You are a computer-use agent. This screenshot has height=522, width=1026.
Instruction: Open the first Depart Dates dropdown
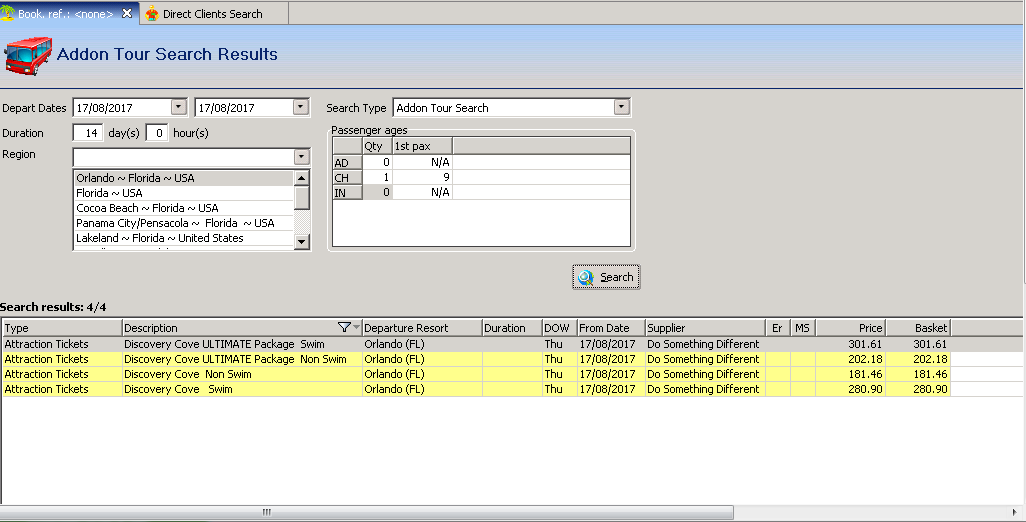[179, 107]
